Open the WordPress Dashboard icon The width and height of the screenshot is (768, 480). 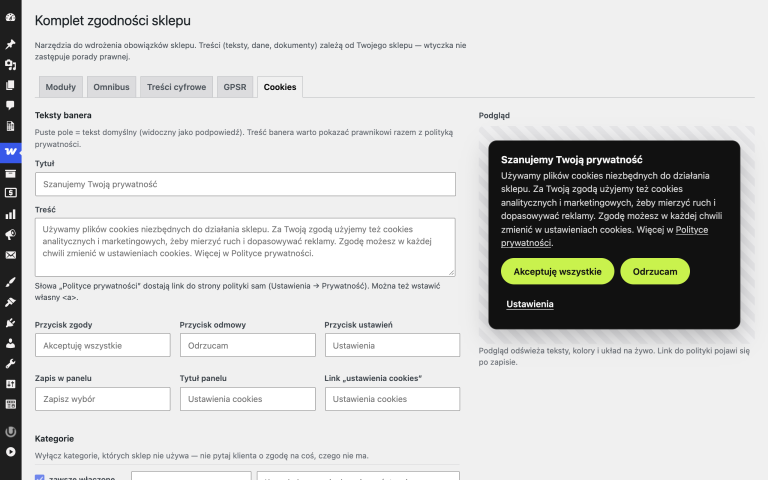(10, 18)
